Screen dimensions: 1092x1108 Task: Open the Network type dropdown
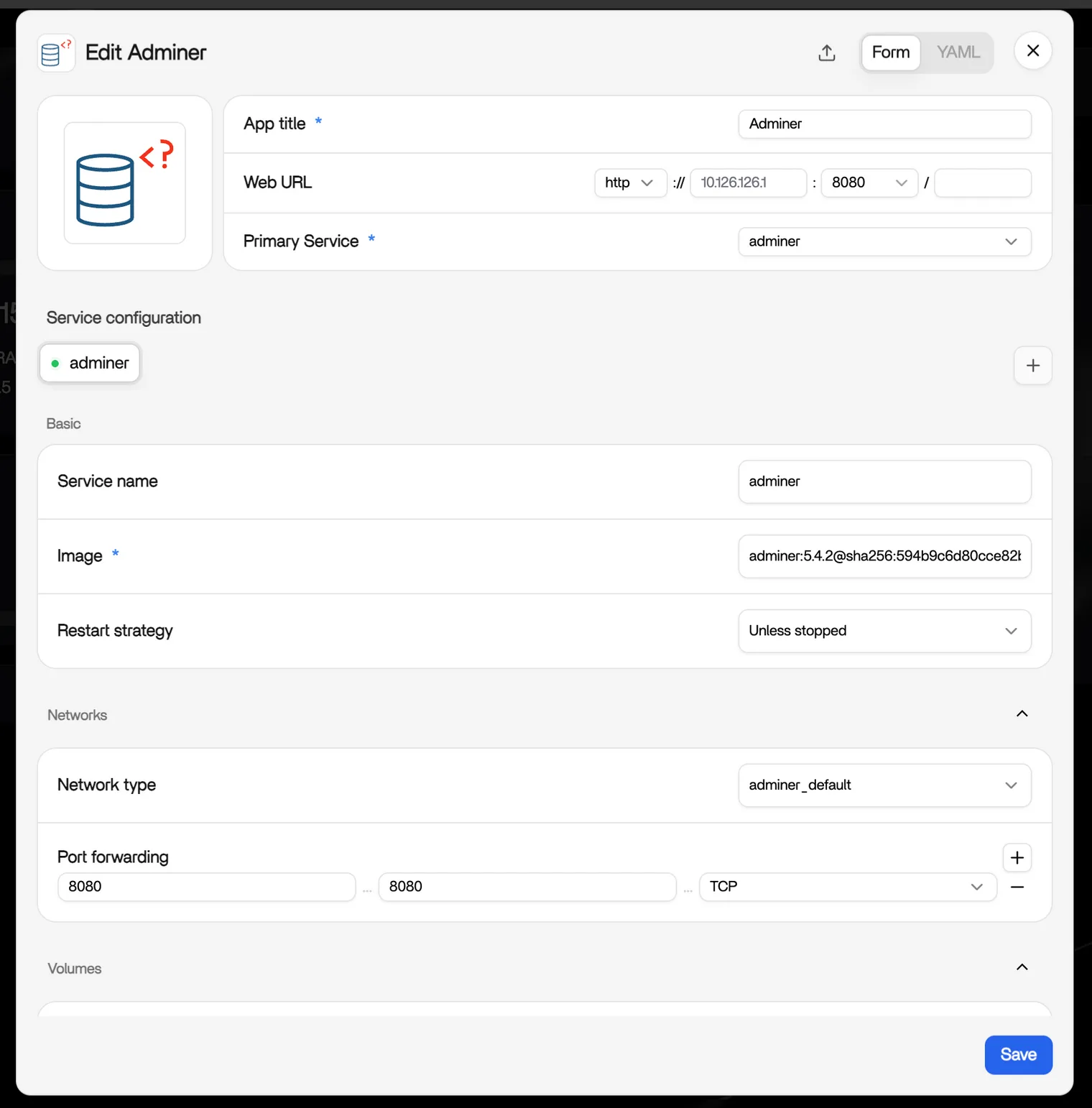click(x=884, y=785)
